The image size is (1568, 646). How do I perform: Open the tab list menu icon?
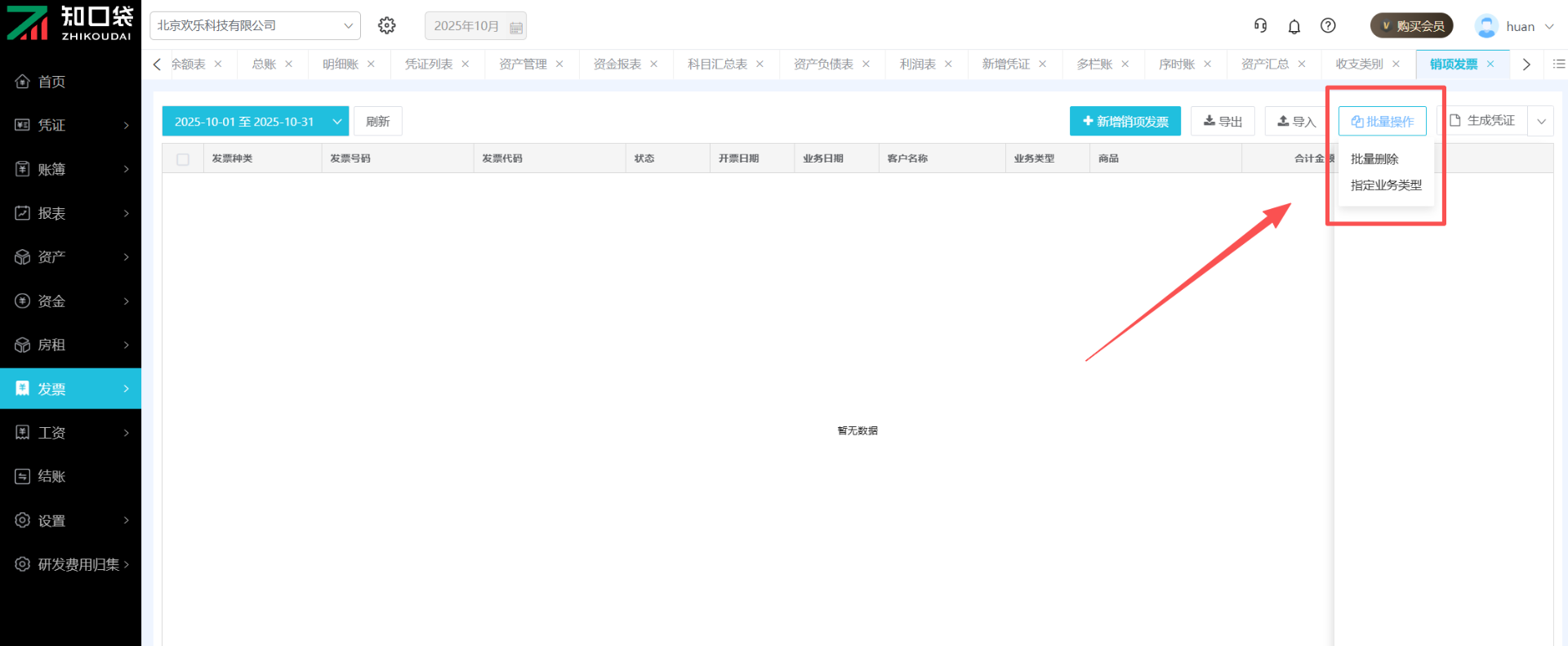1558,64
